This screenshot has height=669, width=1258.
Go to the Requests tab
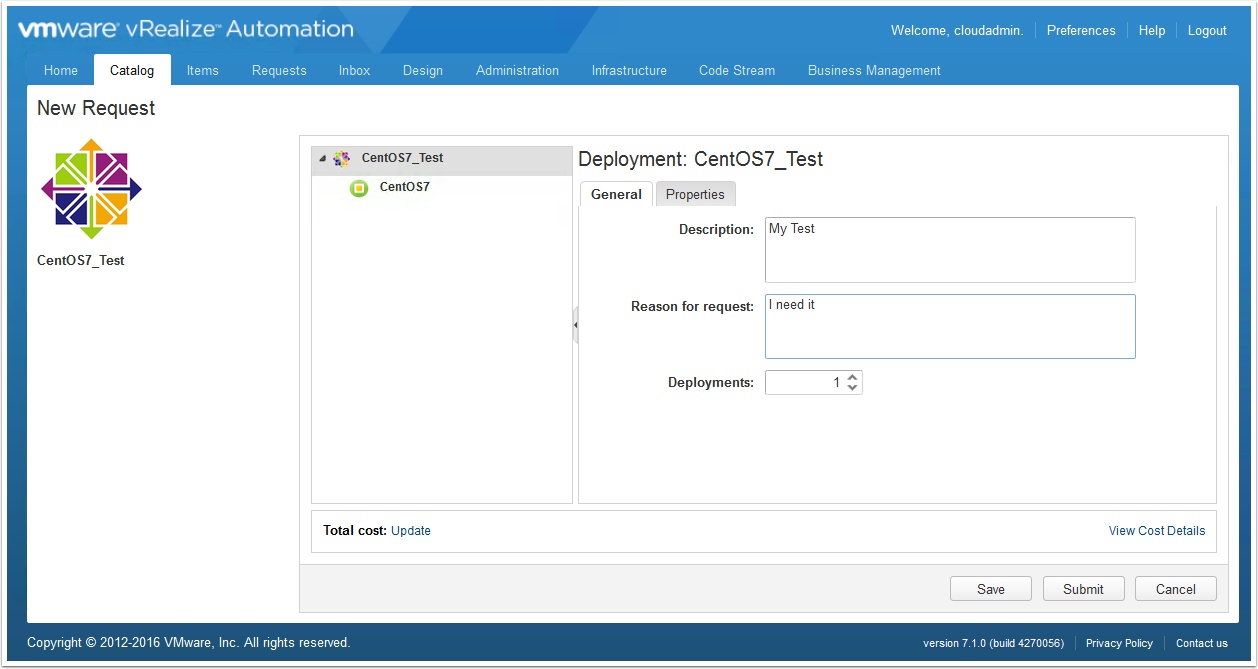point(279,70)
